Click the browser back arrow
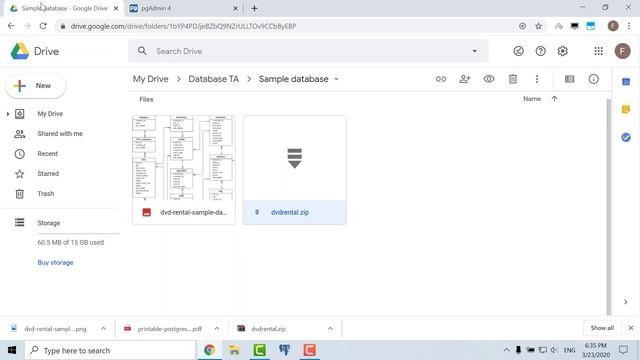This screenshot has height=360, width=640. (11, 26)
